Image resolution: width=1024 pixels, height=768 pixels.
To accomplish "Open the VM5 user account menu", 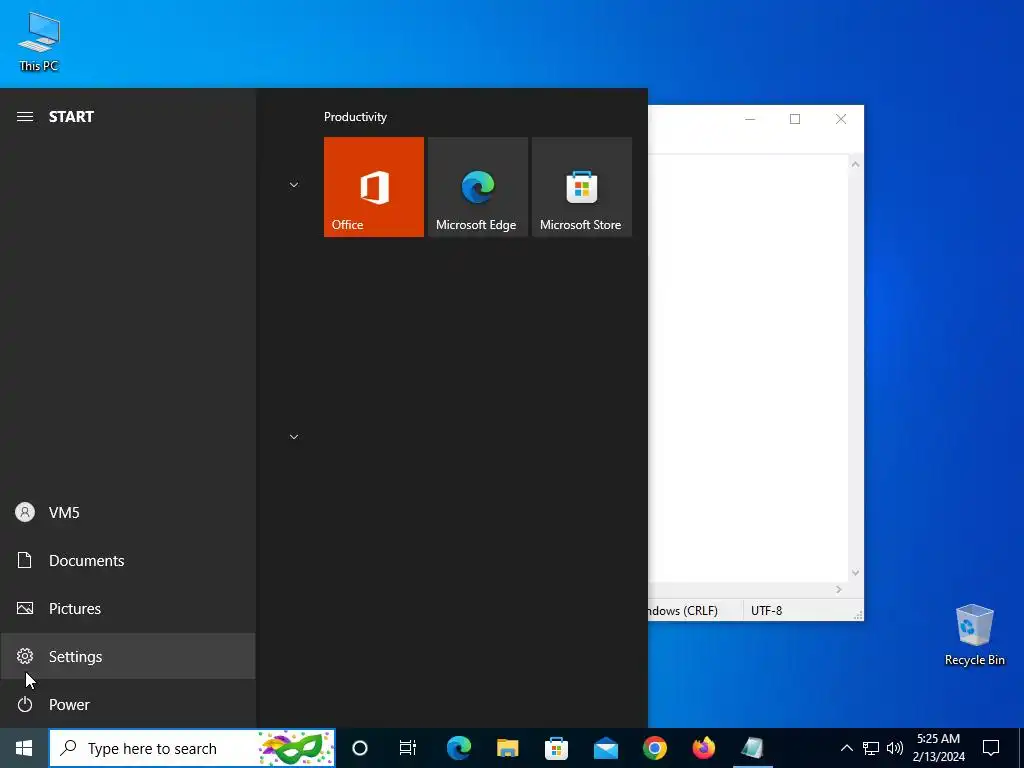I will [128, 513].
